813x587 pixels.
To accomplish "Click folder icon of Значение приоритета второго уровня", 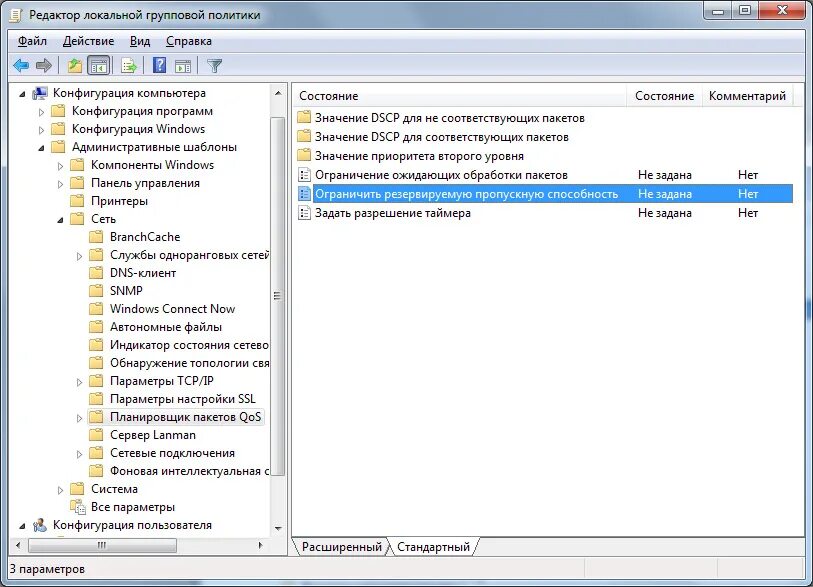I will click(x=304, y=156).
